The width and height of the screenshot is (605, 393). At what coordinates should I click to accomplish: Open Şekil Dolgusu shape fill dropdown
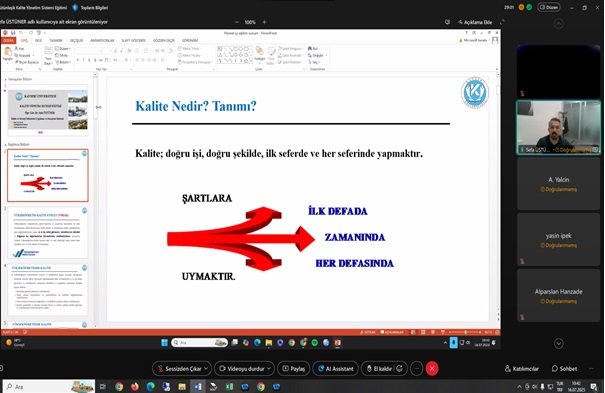[290, 49]
